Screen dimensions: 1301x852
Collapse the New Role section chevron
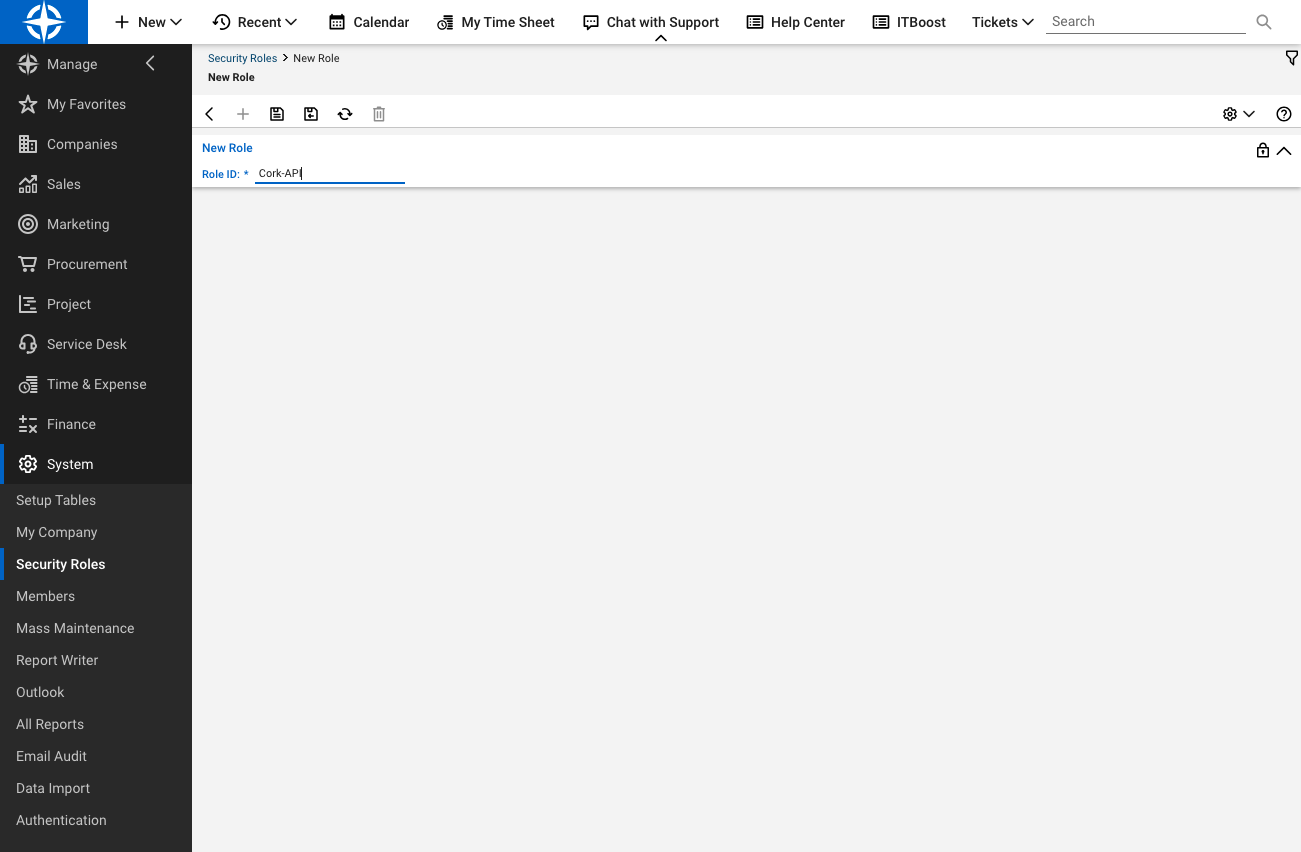tap(1284, 151)
